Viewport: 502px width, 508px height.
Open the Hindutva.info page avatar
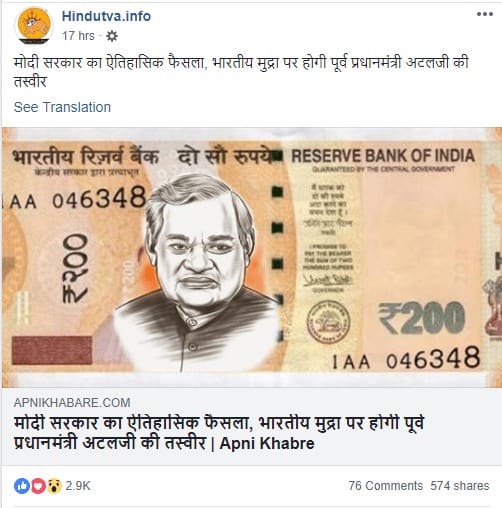(x=34, y=26)
